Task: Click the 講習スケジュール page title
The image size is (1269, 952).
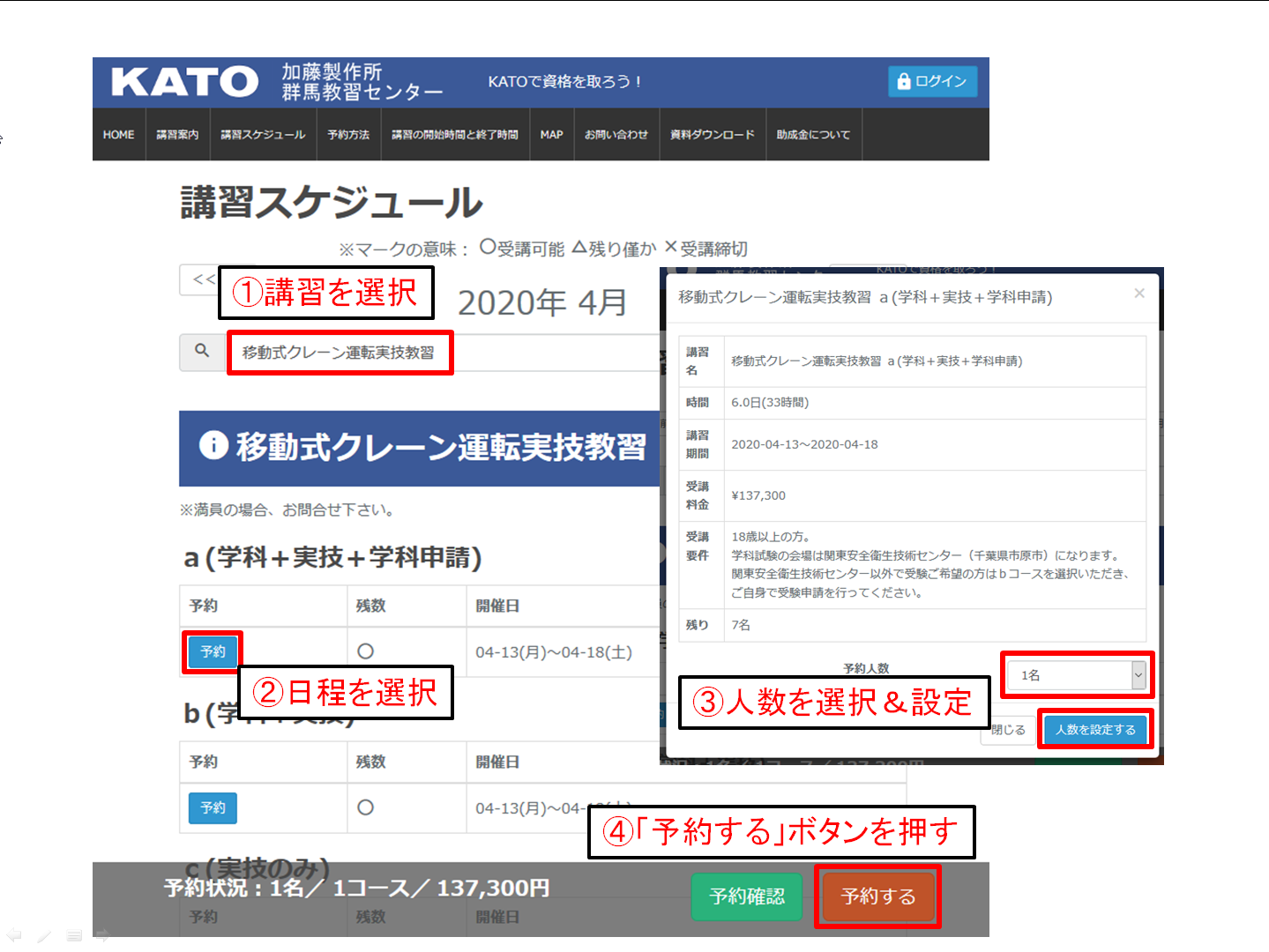Action: (332, 203)
